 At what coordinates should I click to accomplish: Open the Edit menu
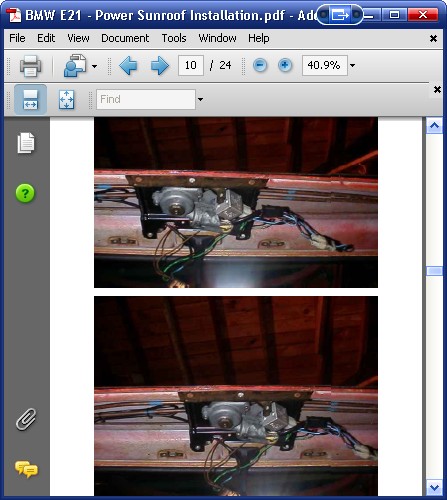[46, 38]
